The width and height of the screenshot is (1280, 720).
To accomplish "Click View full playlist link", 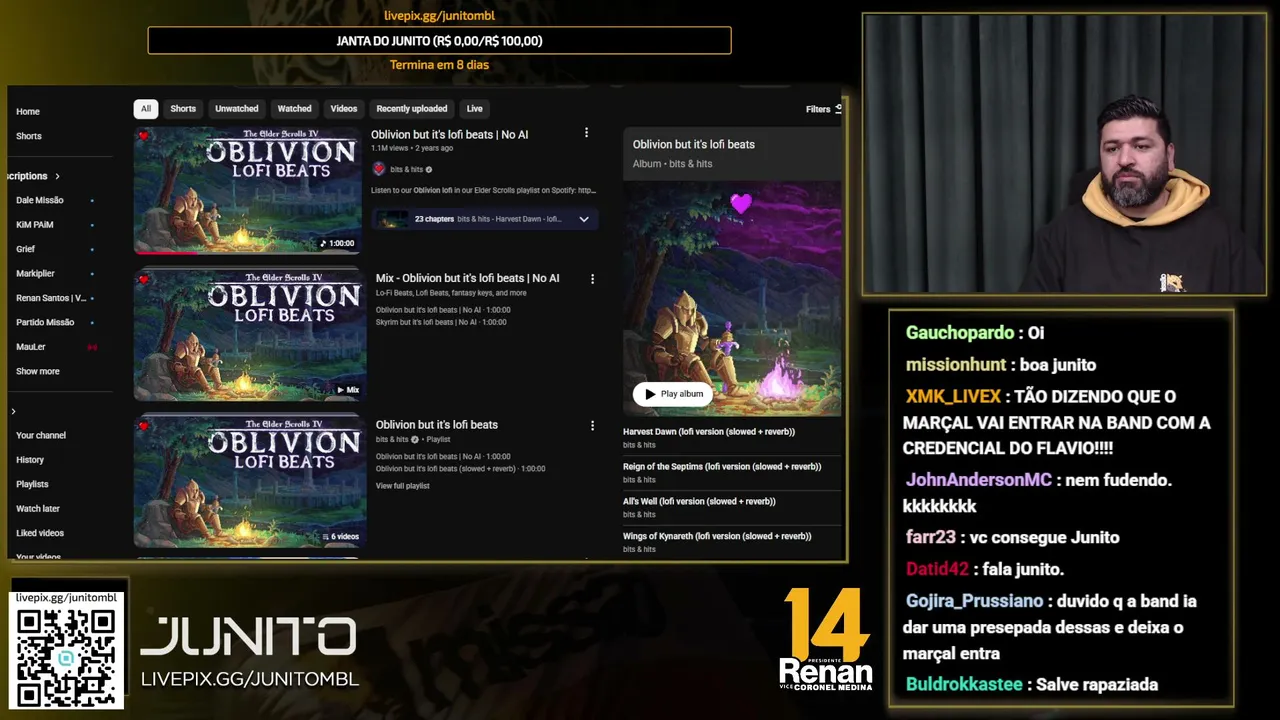I will click(x=403, y=486).
